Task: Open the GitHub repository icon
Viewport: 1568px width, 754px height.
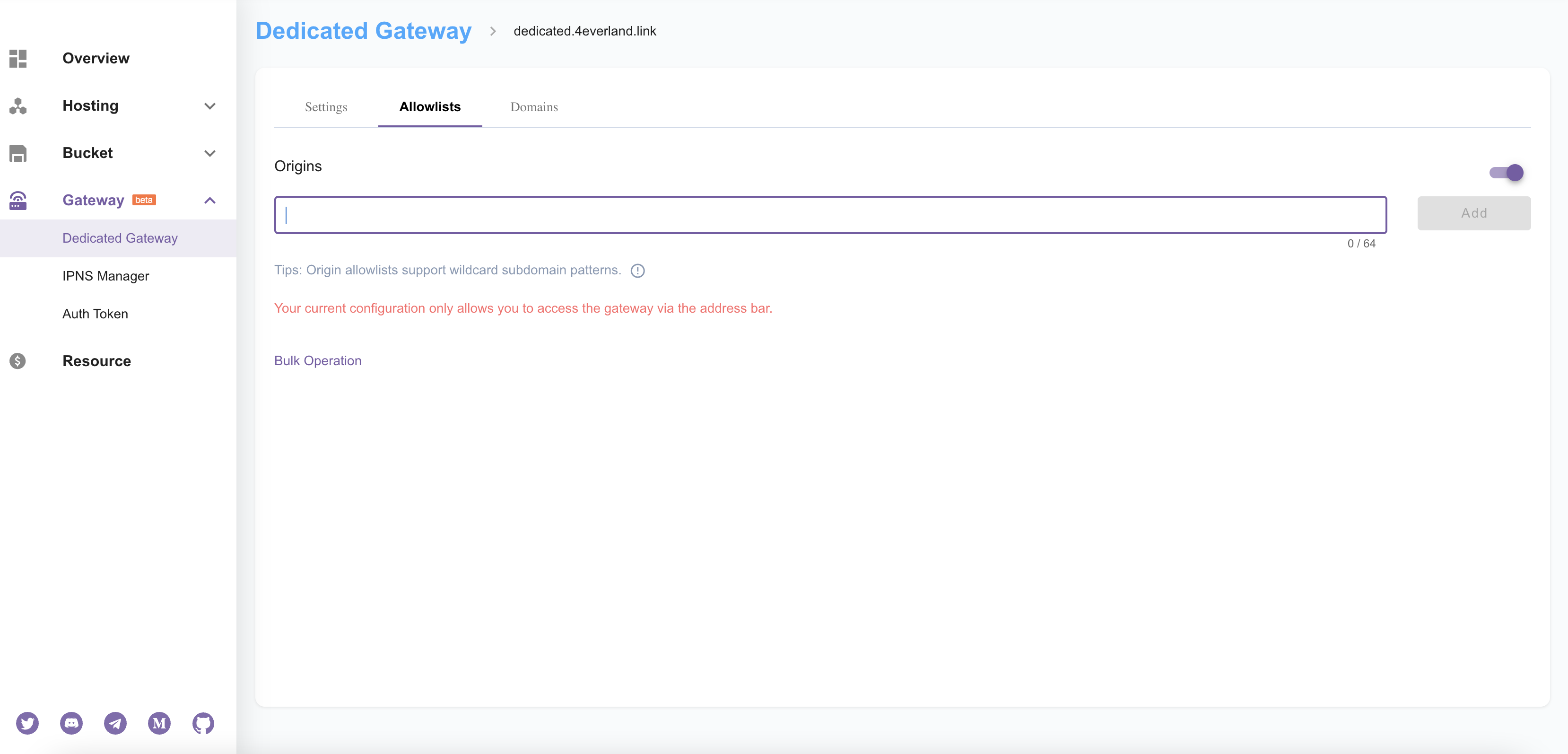Action: click(203, 723)
